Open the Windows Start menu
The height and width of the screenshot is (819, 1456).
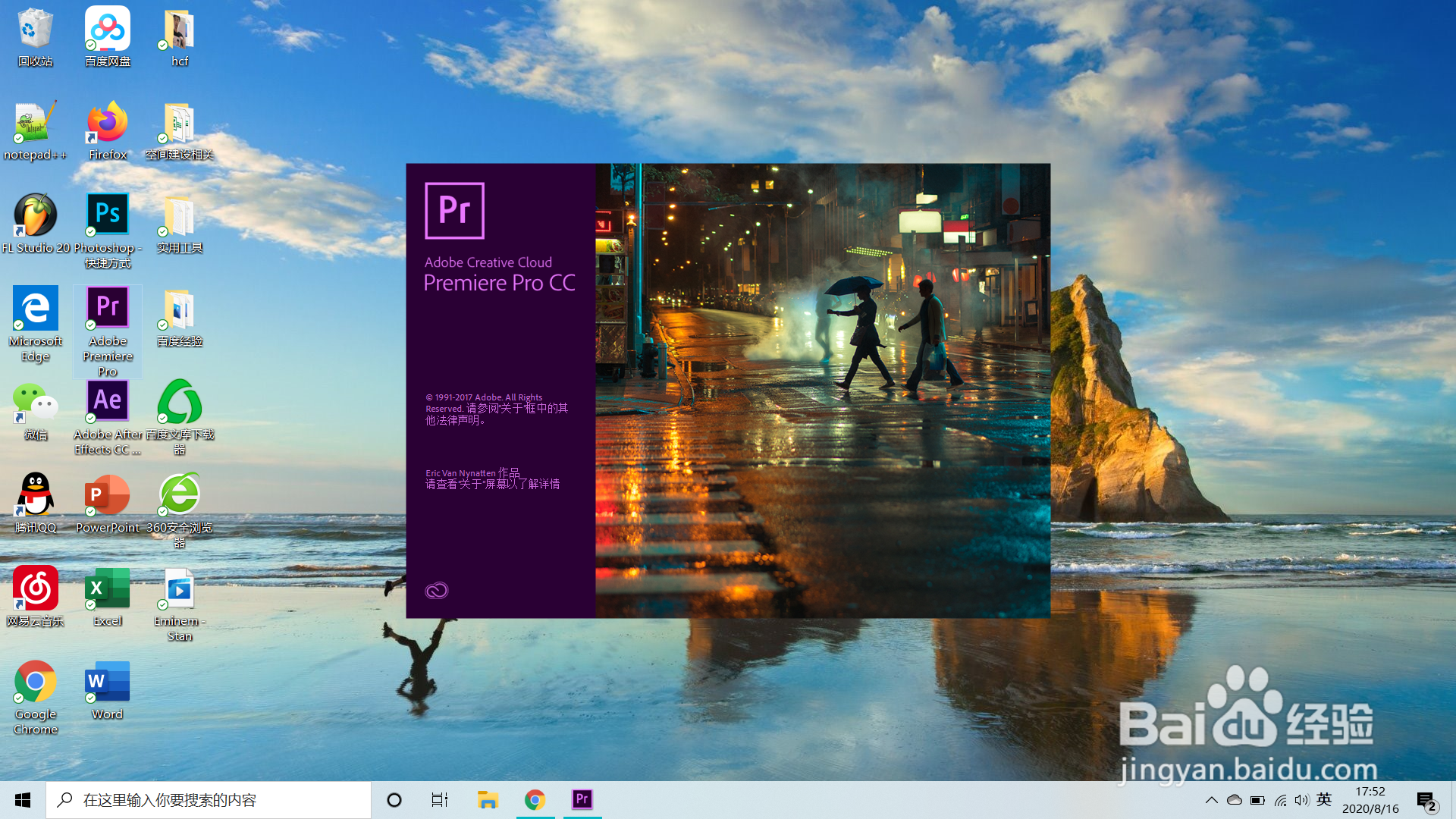[x=23, y=800]
